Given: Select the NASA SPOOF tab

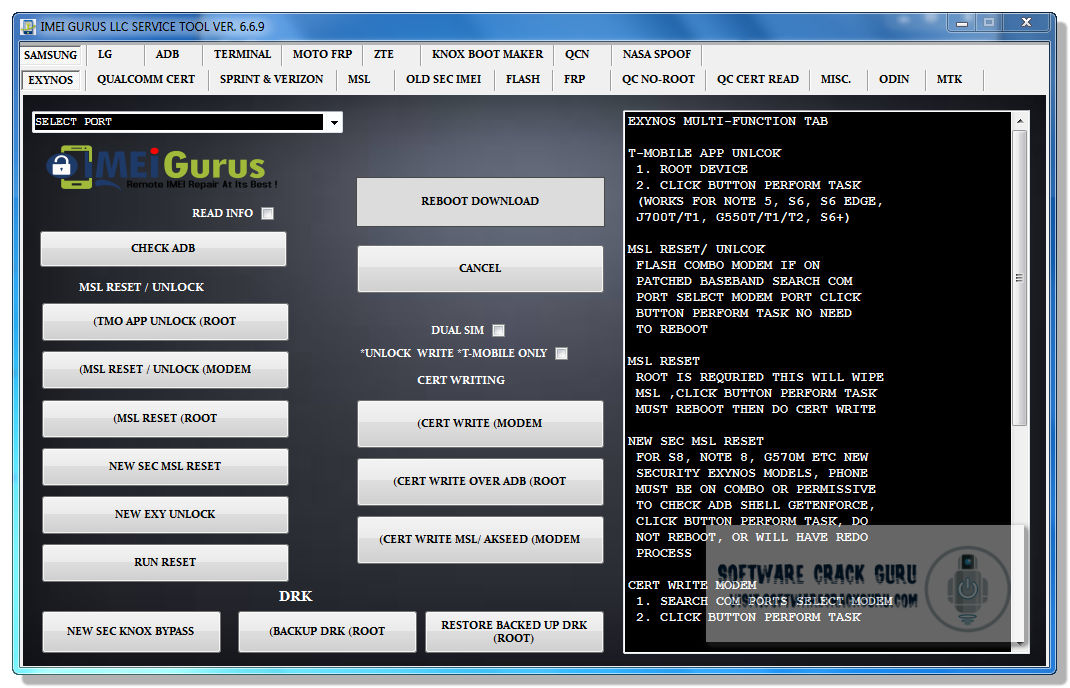Looking at the screenshot, I should (x=656, y=55).
